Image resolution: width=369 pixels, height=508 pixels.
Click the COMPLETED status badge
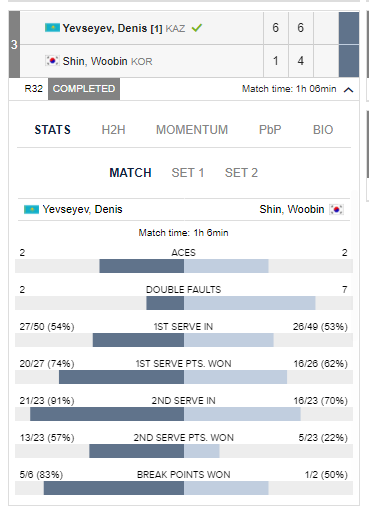(x=84, y=89)
